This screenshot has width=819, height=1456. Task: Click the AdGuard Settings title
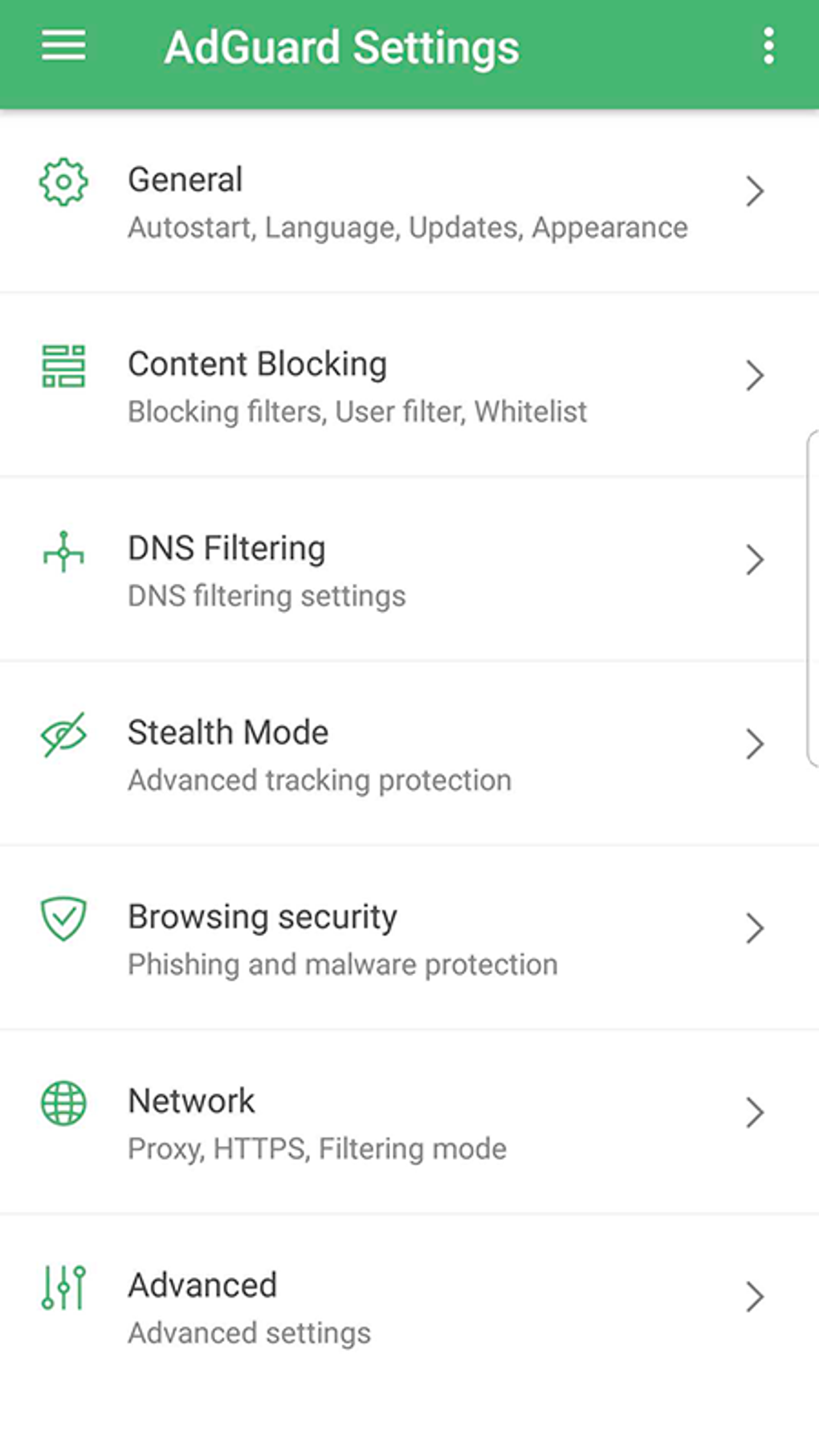pos(341,47)
